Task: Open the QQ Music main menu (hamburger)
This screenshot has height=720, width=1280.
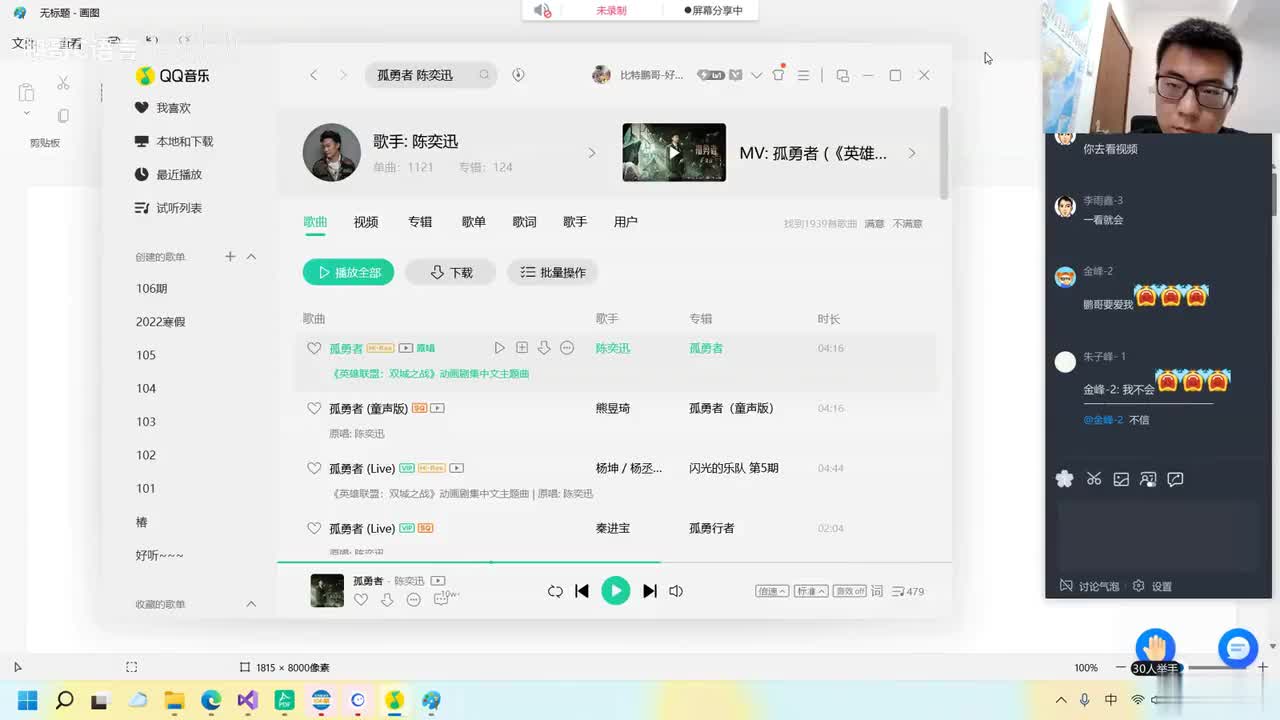Action: 803,75
